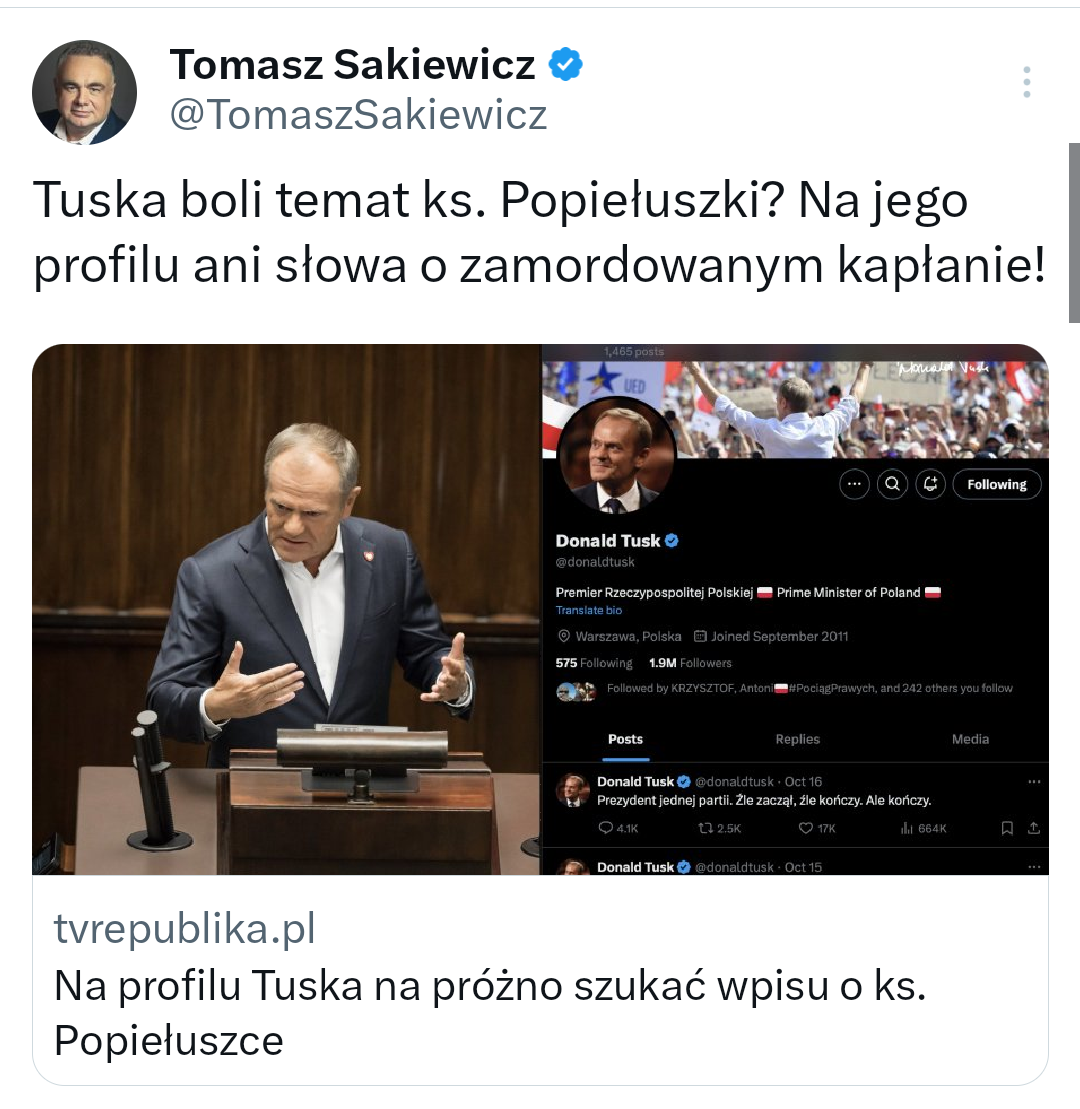Click the search icon on Tusk's profile
Viewport: 1080px width, 1109px height.
point(891,485)
